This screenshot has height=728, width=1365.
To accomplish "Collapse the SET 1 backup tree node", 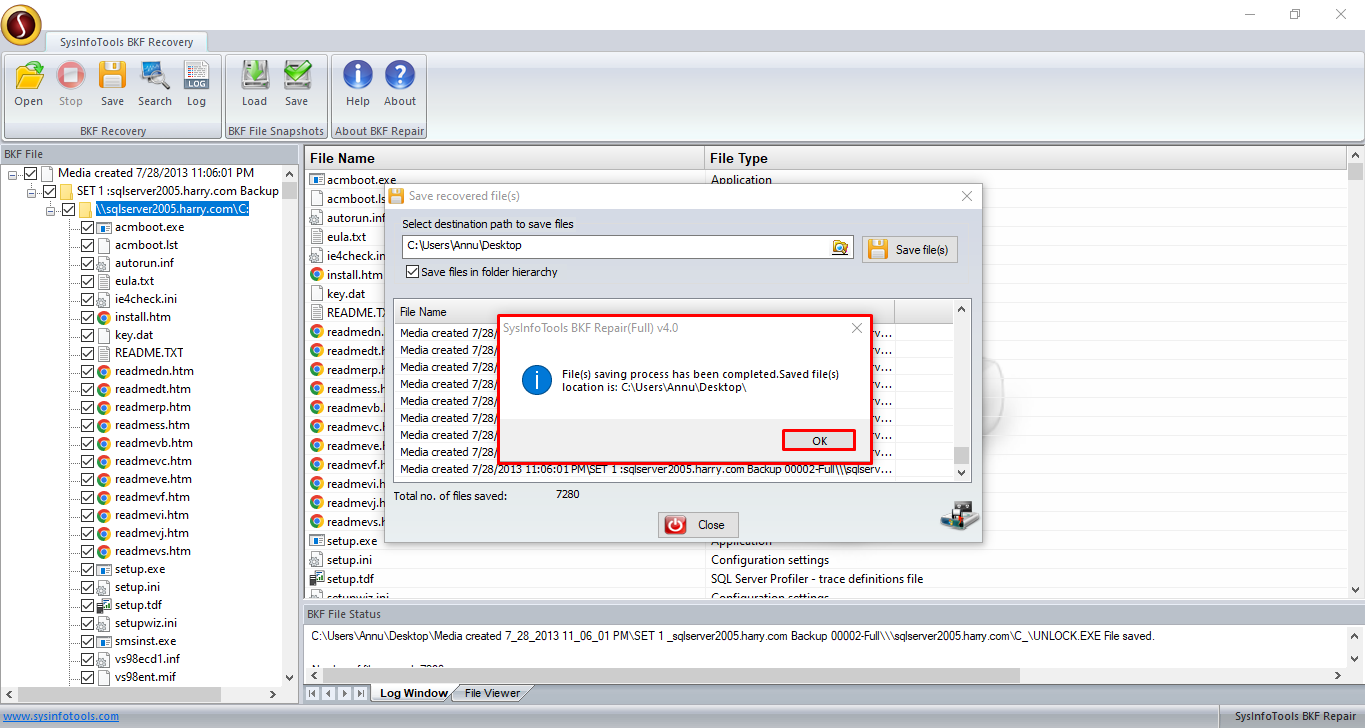I will (32, 192).
